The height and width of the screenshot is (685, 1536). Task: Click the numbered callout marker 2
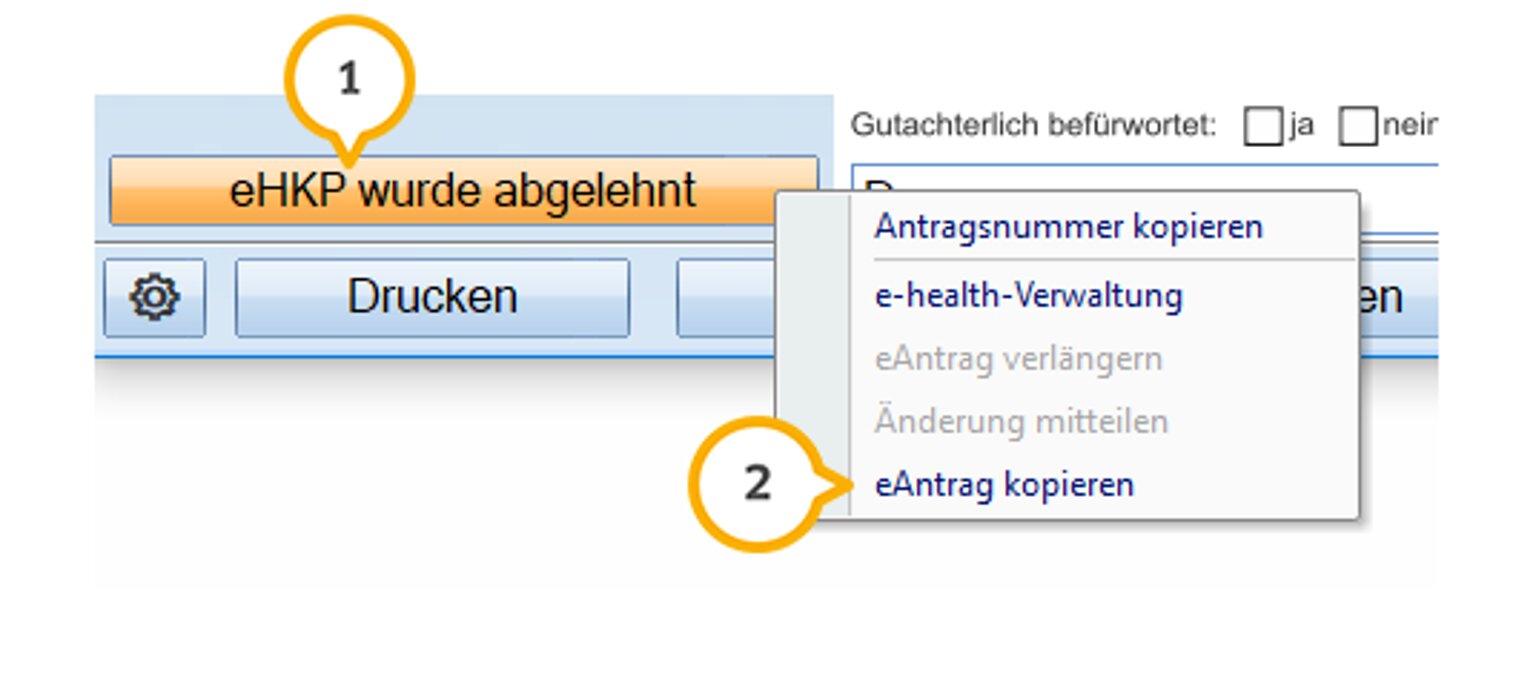757,484
